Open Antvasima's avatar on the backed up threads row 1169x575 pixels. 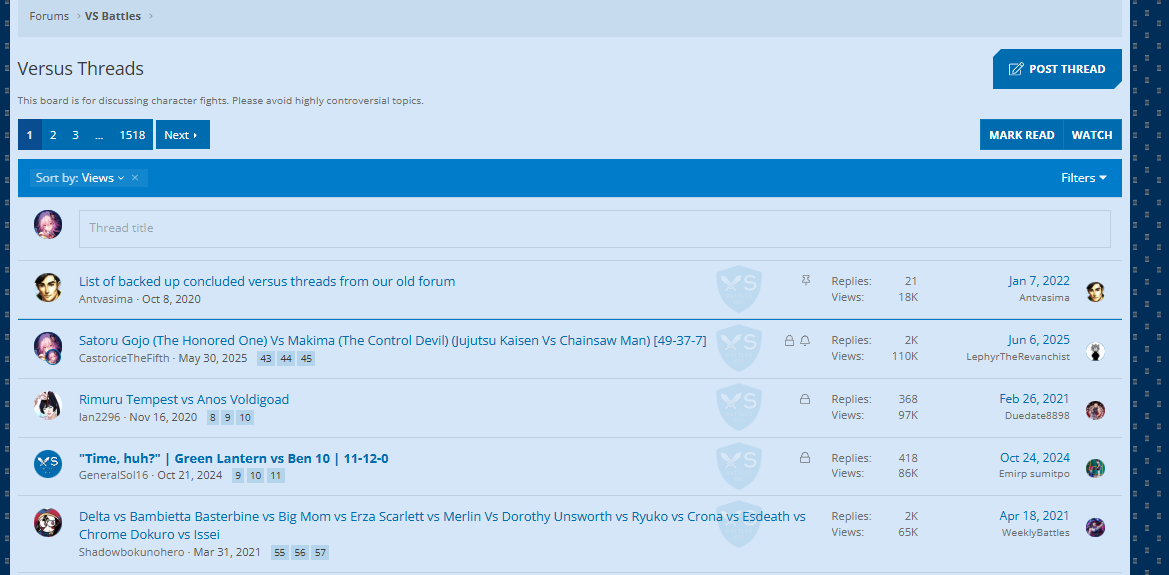pos(48,288)
